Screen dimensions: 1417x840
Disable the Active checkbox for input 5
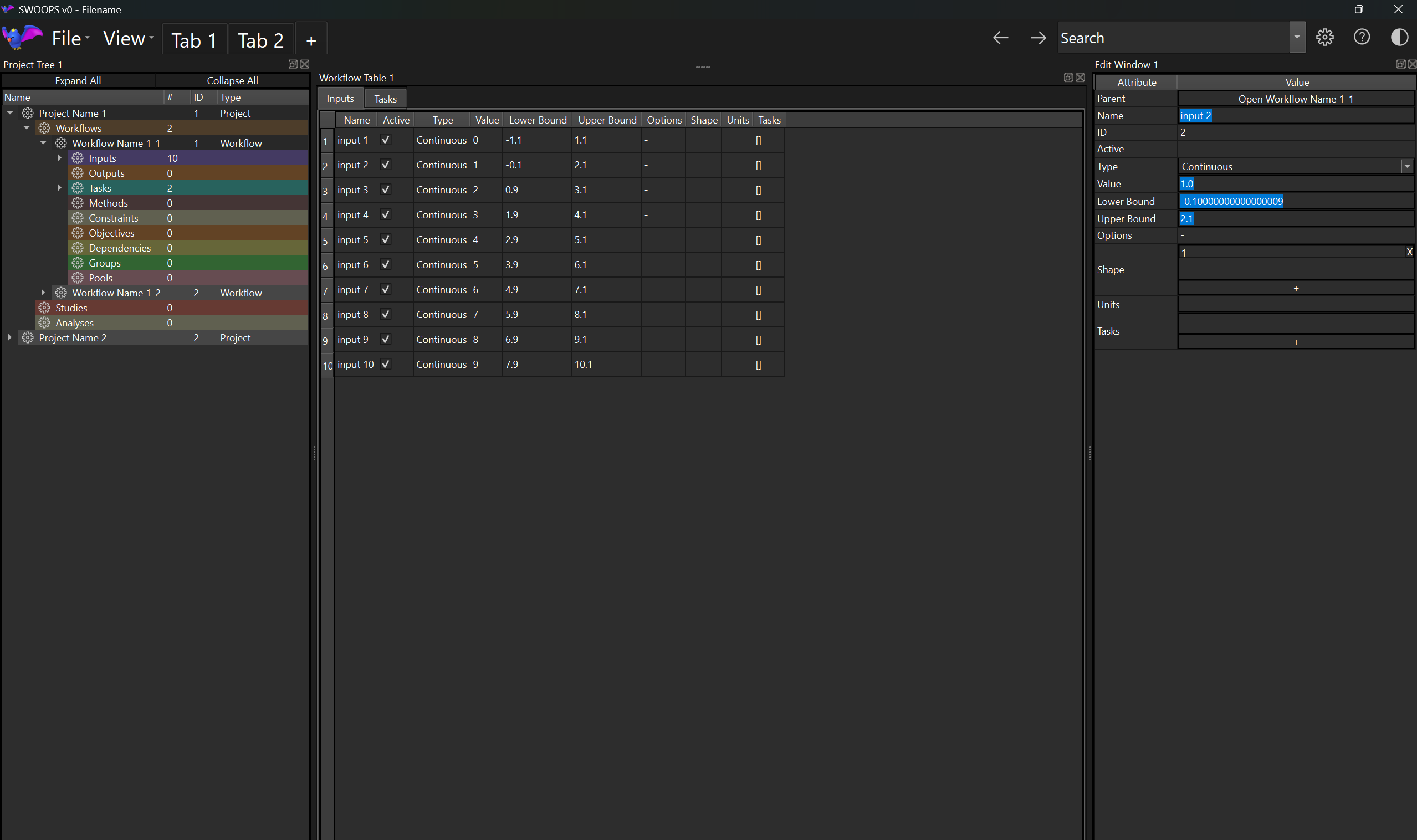click(x=386, y=239)
